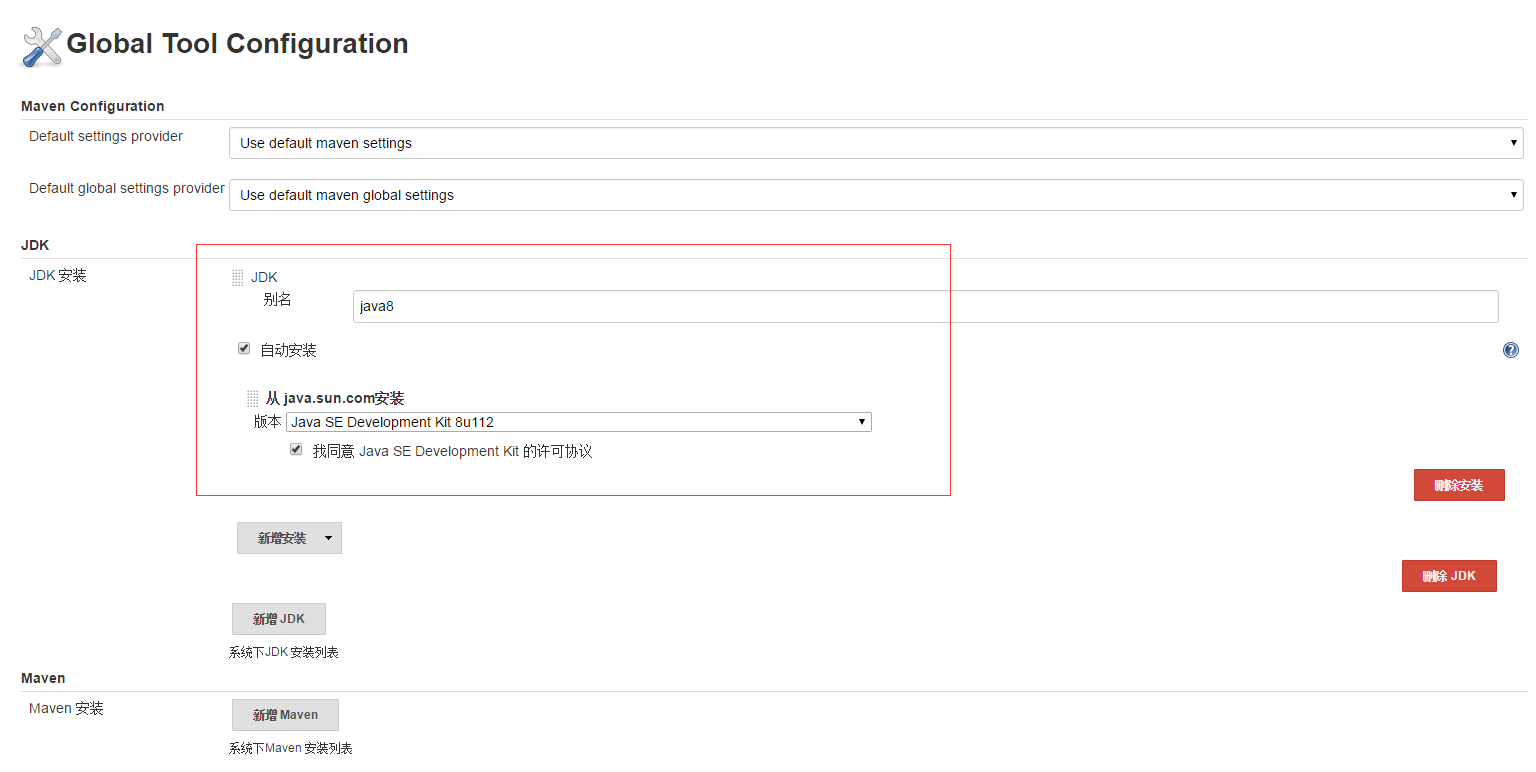Screen dimensions: 1536x772
Task: Open the 版本 dropdown showing Java SE Development Kit 8u112
Action: tap(861, 421)
